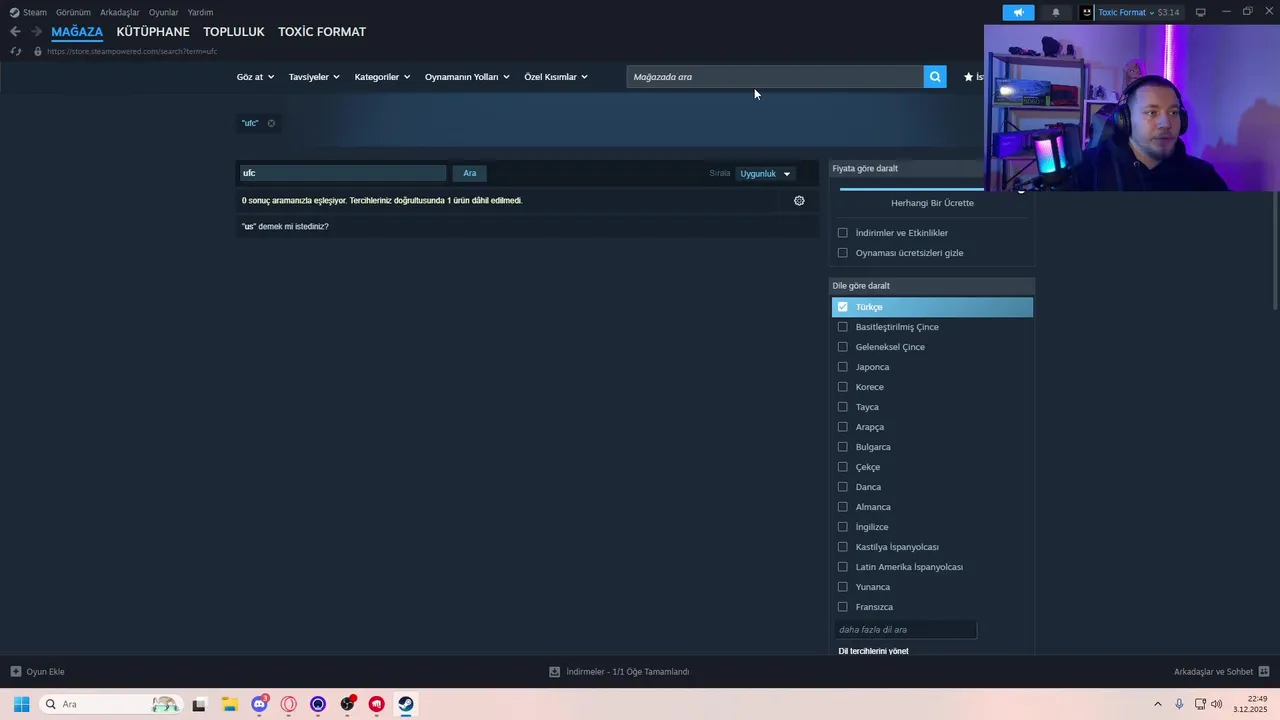
Task: Click the Steam logo menu
Action: point(14,12)
